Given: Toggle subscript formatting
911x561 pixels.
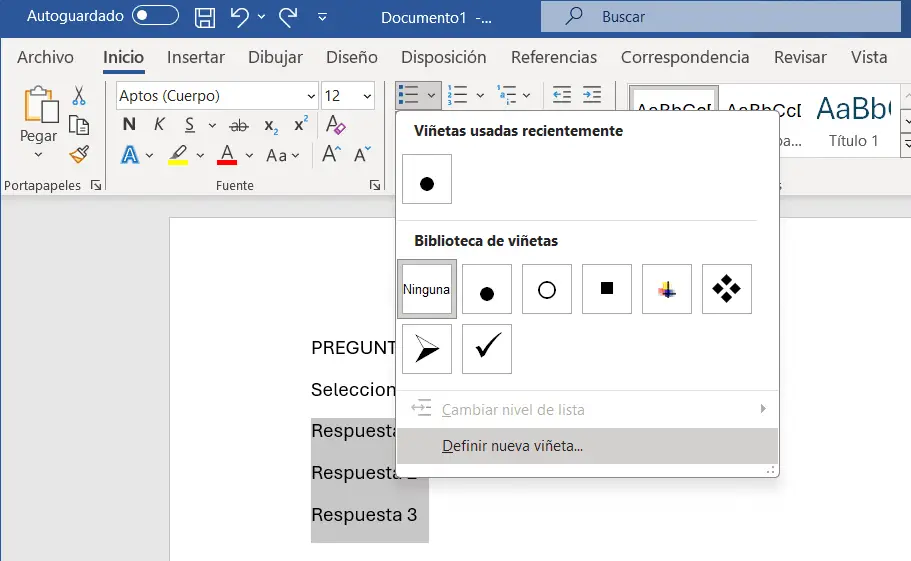Looking at the screenshot, I should tap(271, 125).
